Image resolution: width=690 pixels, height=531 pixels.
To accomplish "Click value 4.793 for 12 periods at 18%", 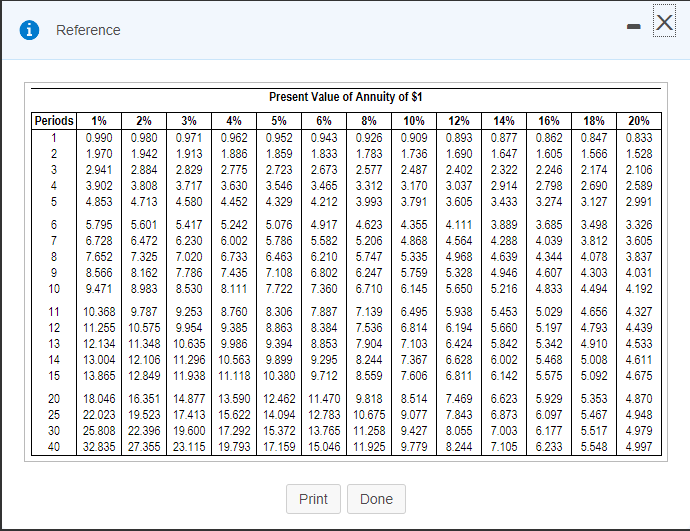I will tap(594, 328).
